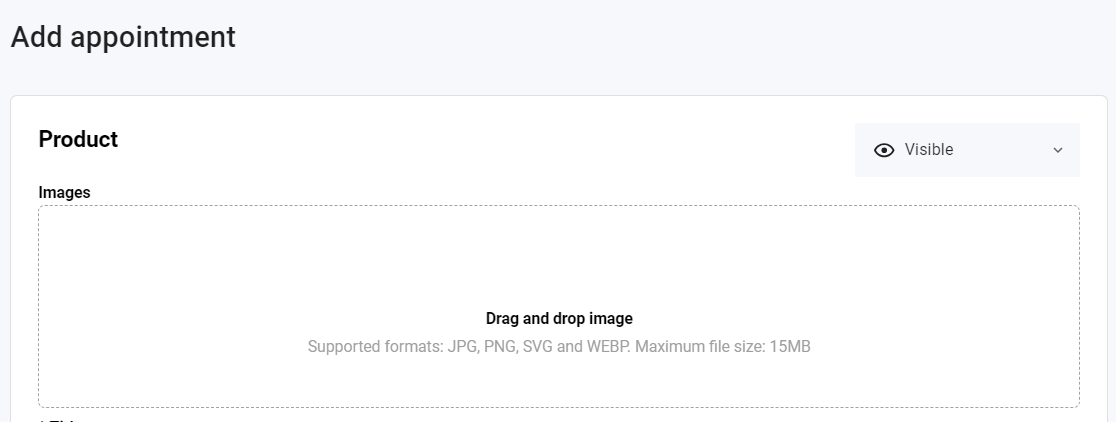Toggle product visibility via eye icon

point(884,150)
